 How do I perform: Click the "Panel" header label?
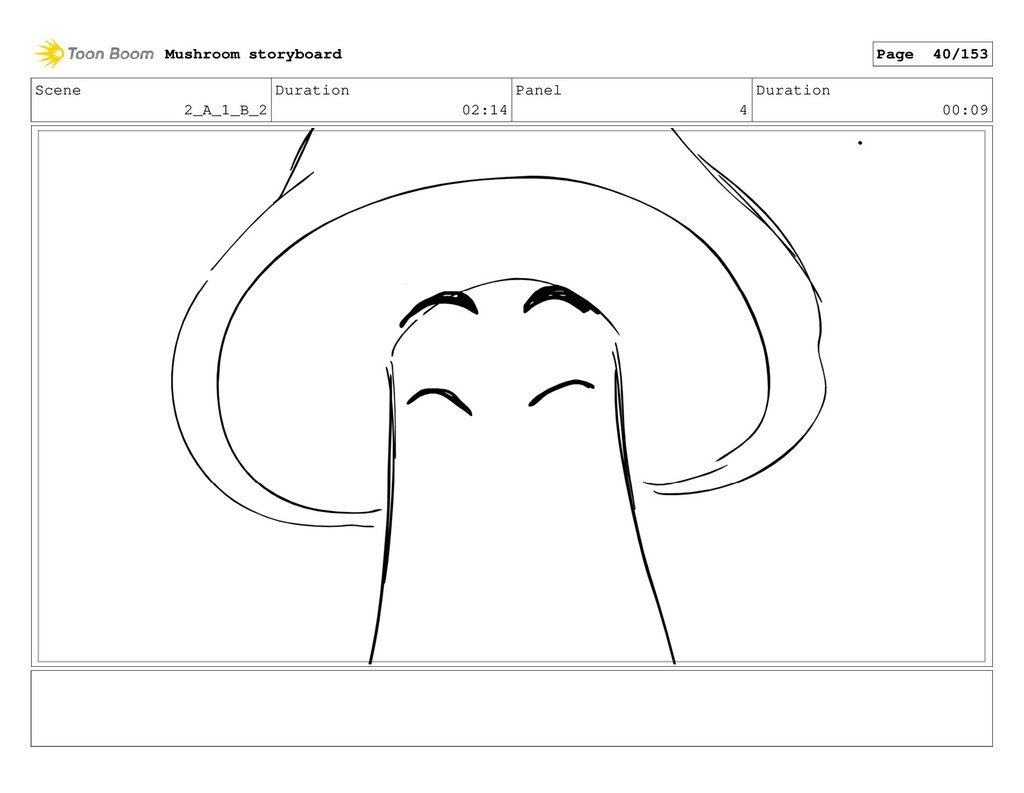pos(538,90)
